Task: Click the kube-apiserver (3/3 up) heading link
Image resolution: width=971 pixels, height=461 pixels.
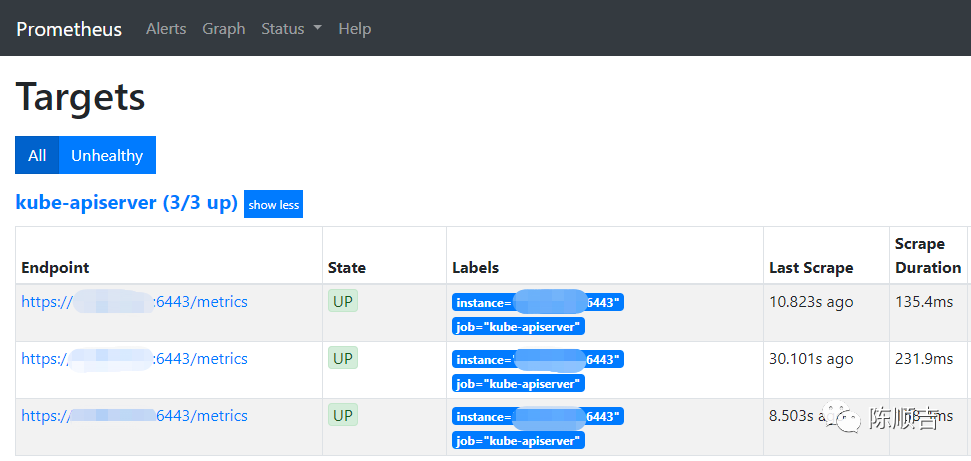Action: (x=126, y=203)
